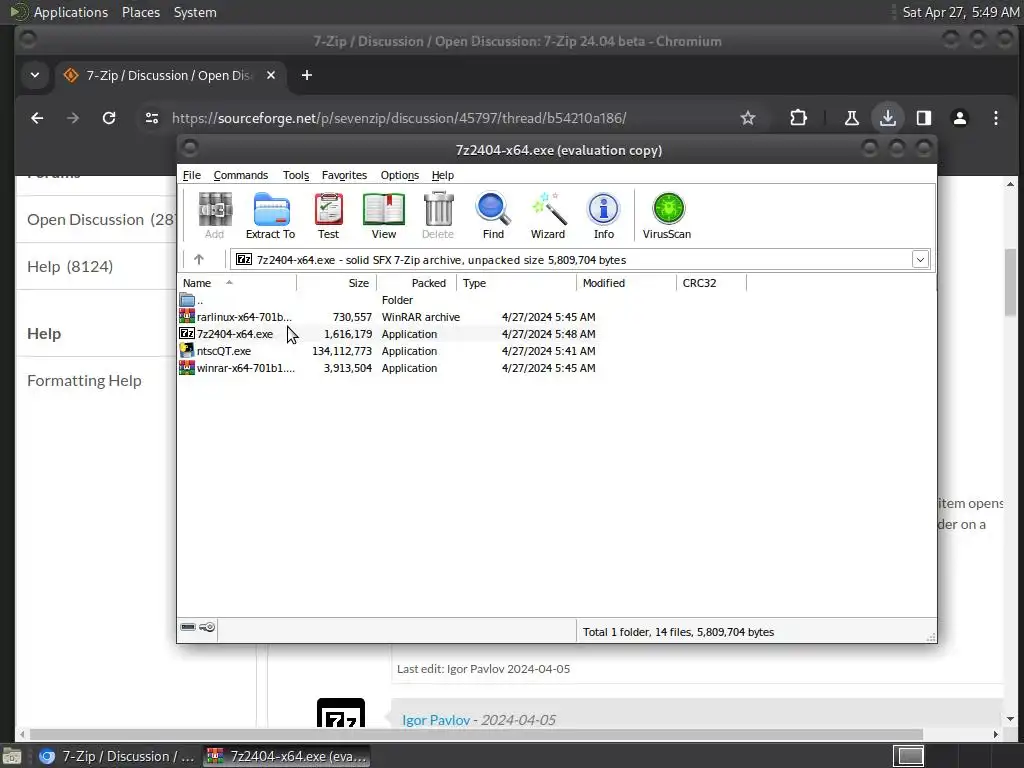Click the clock in top panel

(x=960, y=12)
